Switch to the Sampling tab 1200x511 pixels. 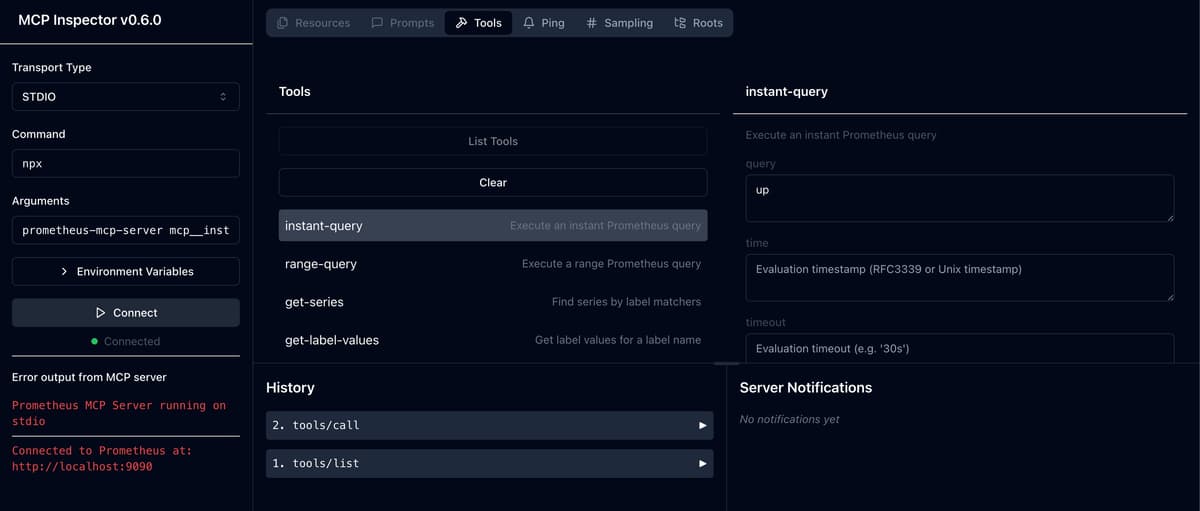click(x=620, y=23)
